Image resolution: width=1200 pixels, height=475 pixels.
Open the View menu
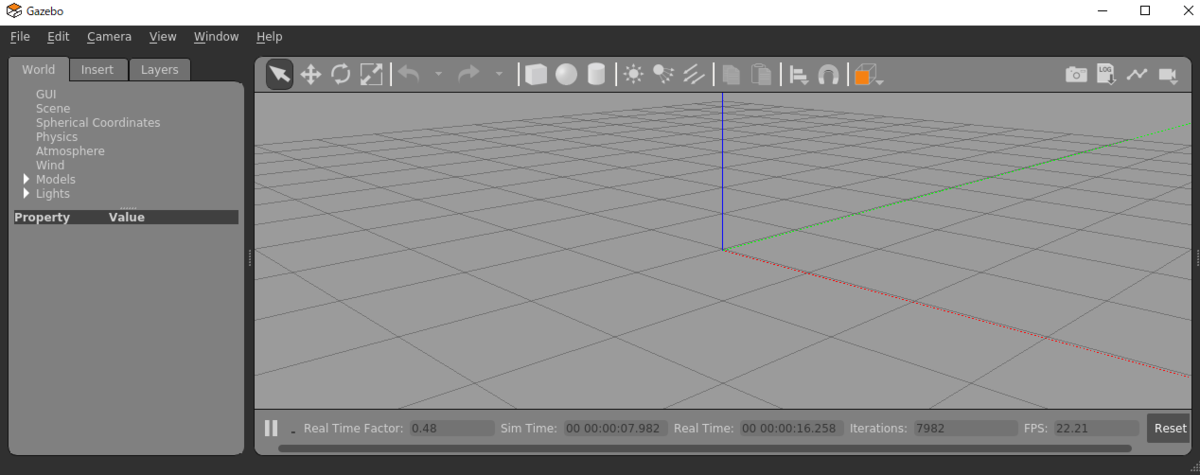(x=163, y=36)
